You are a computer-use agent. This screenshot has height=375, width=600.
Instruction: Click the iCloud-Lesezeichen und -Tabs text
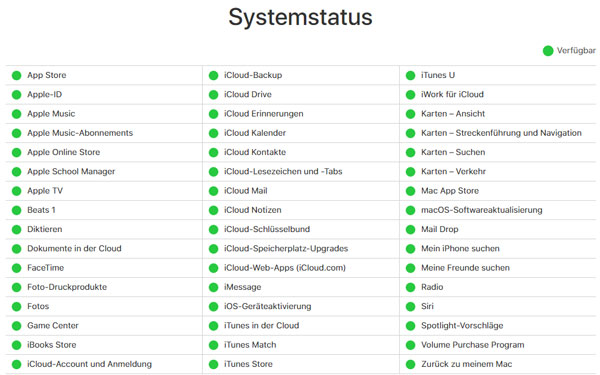(283, 171)
